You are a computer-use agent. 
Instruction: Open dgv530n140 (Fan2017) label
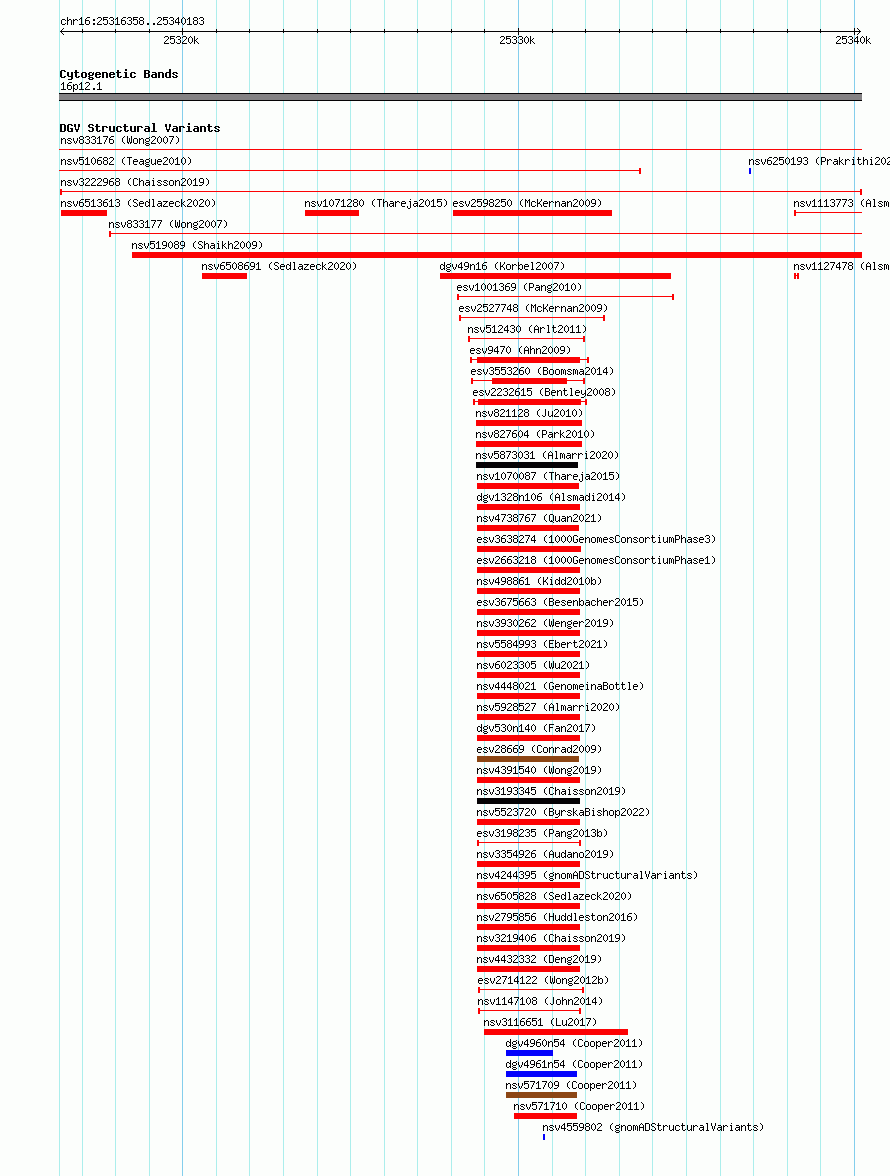point(536,728)
